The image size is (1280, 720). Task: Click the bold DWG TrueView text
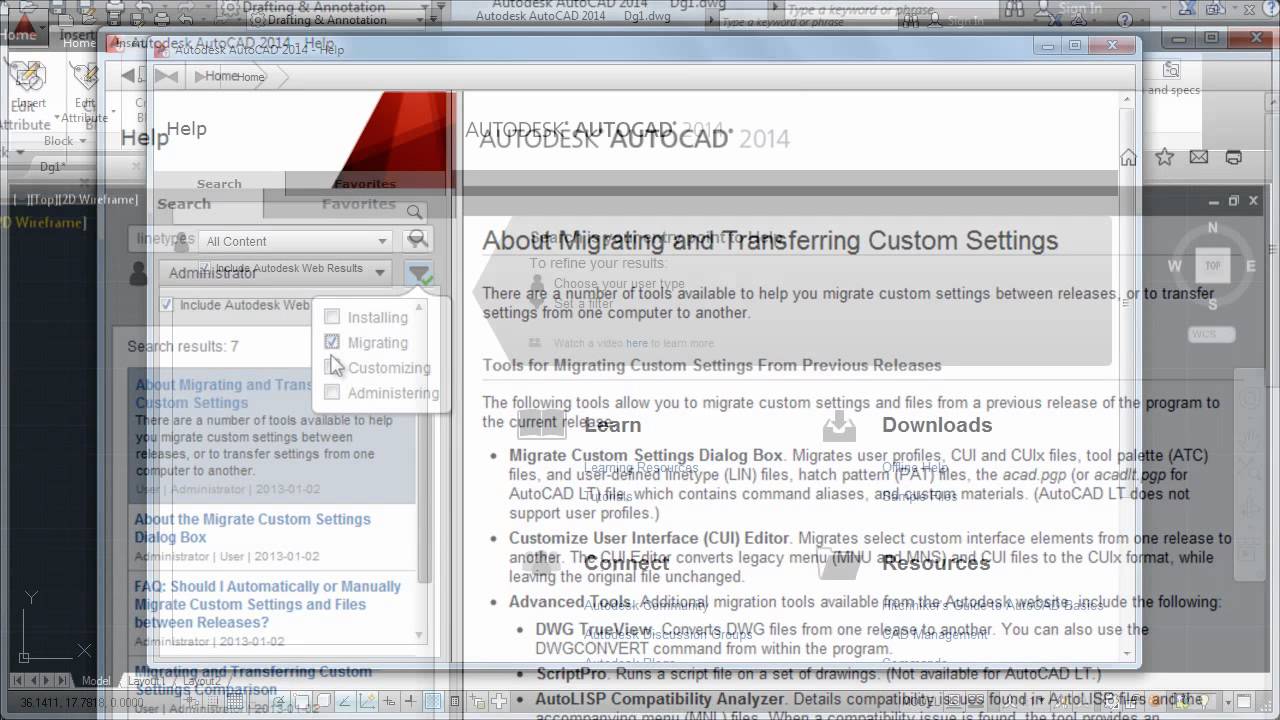tap(594, 630)
